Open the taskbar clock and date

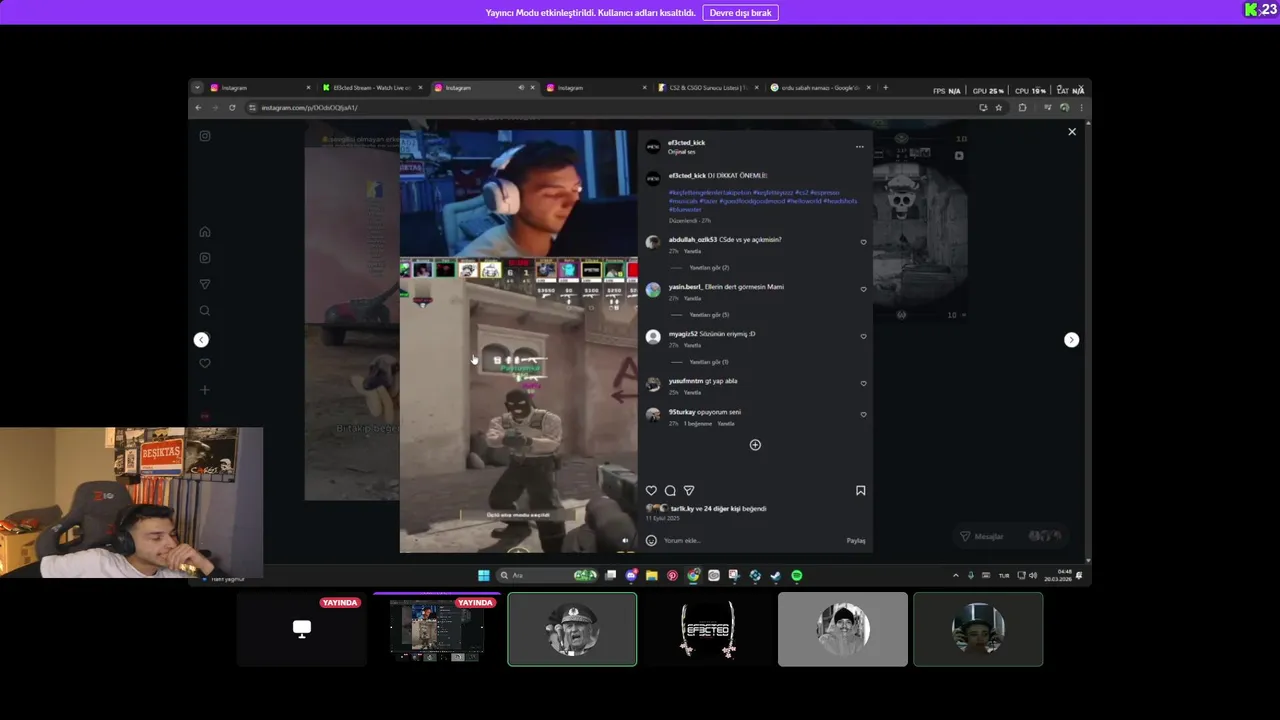[x=1058, y=576]
